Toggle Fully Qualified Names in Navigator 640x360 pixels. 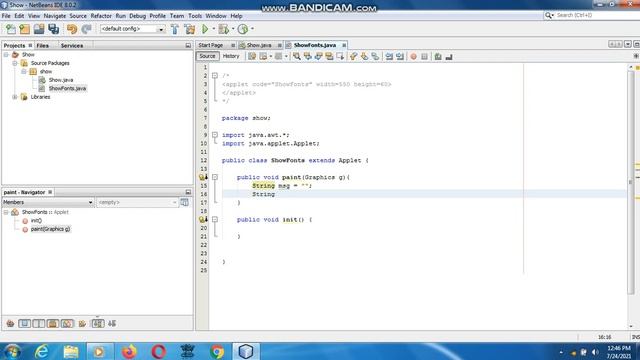(x=82, y=324)
